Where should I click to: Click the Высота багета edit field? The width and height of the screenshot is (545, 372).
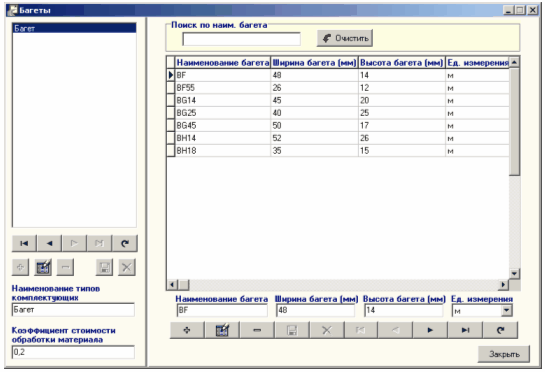(404, 310)
